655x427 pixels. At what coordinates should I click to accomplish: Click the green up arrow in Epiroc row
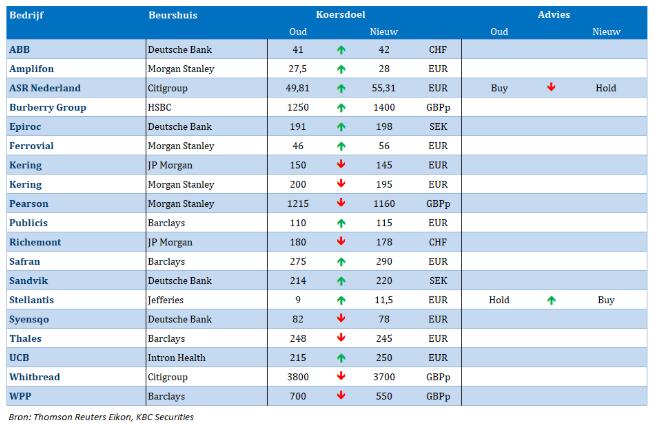click(x=341, y=127)
